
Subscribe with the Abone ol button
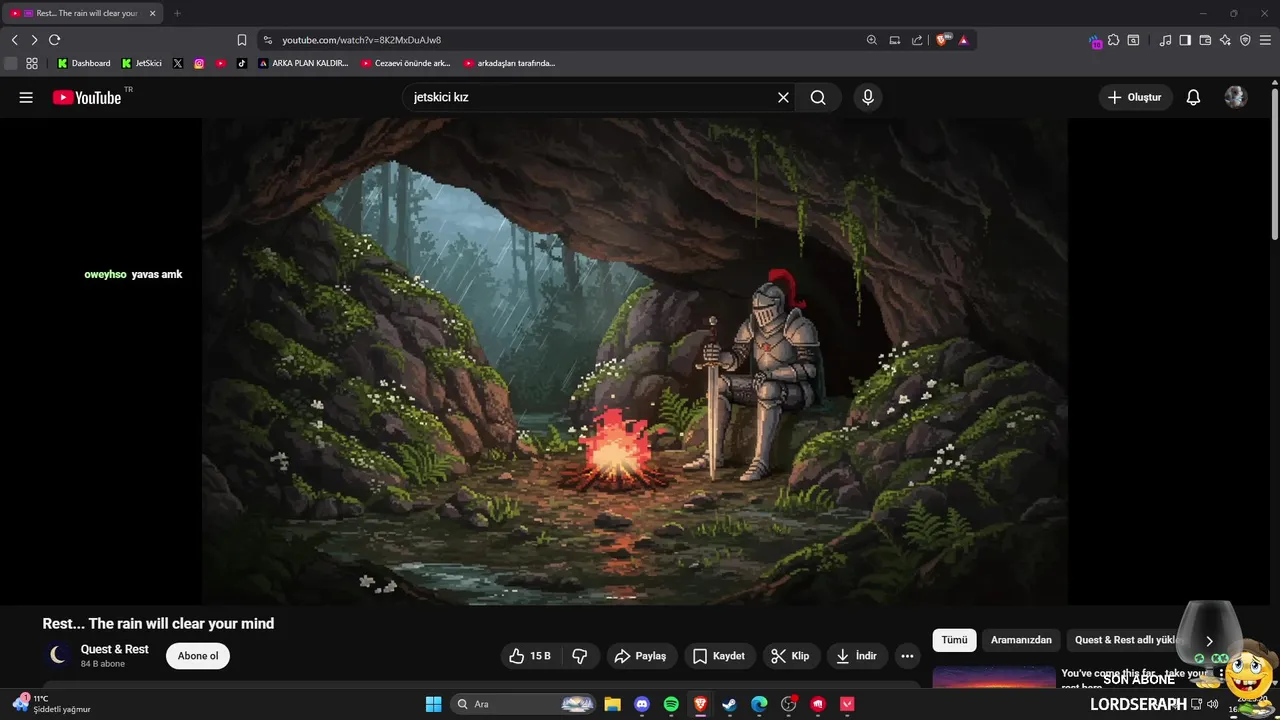click(198, 656)
